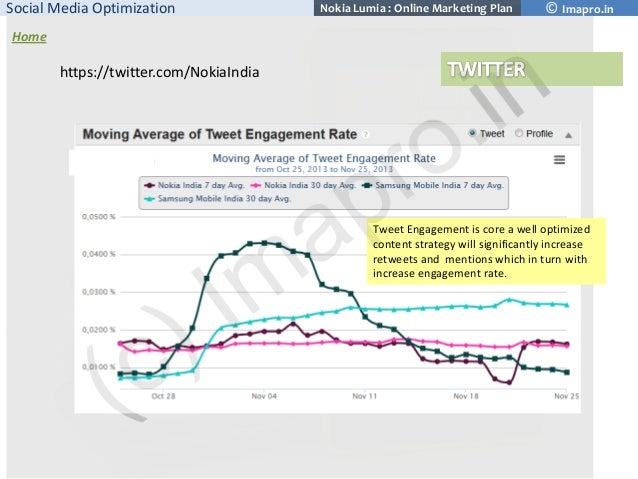Click the 'Nov 25' x-axis label
Viewport: 638px width, 479px height.
(566, 396)
